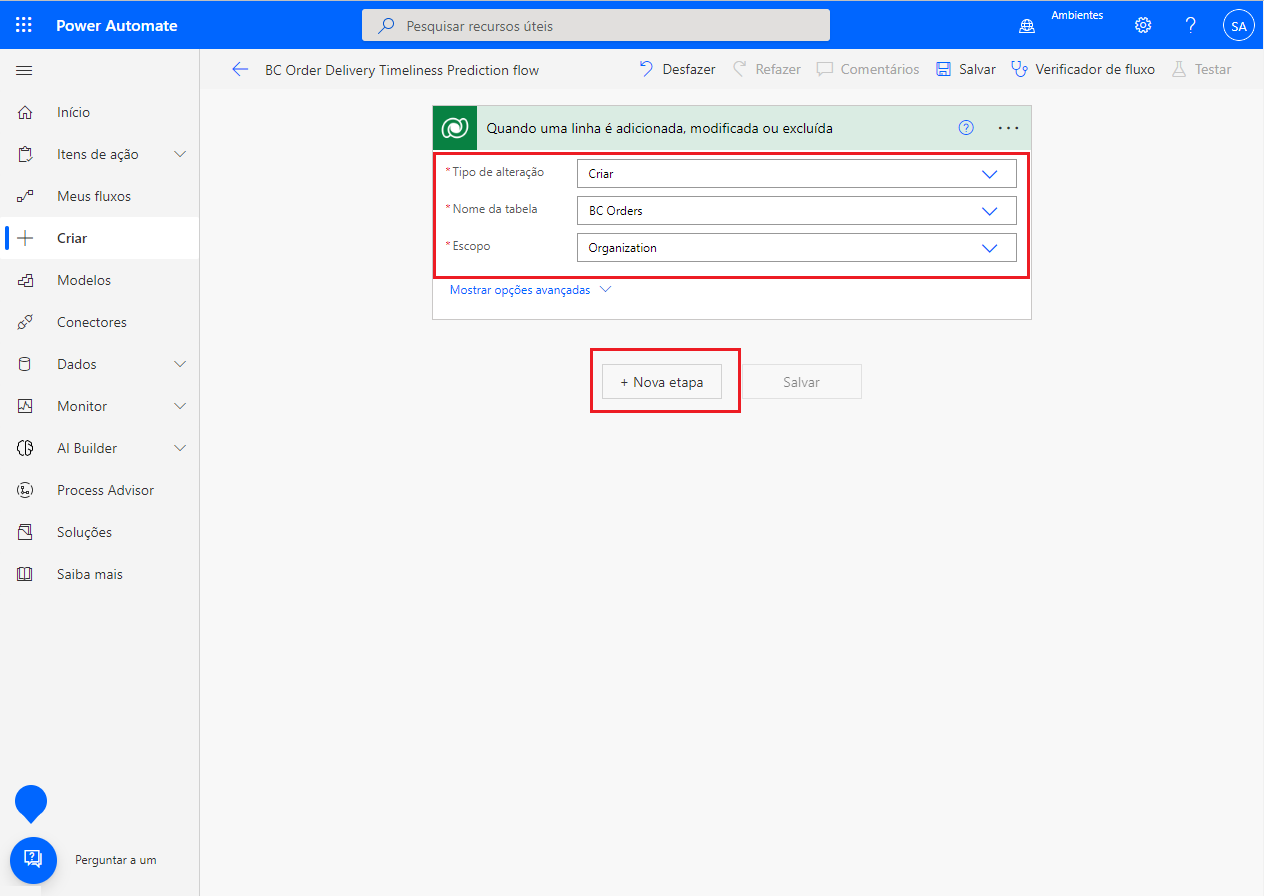Image resolution: width=1264 pixels, height=896 pixels.
Task: Click the Saiba mais book icon
Action: (x=25, y=574)
